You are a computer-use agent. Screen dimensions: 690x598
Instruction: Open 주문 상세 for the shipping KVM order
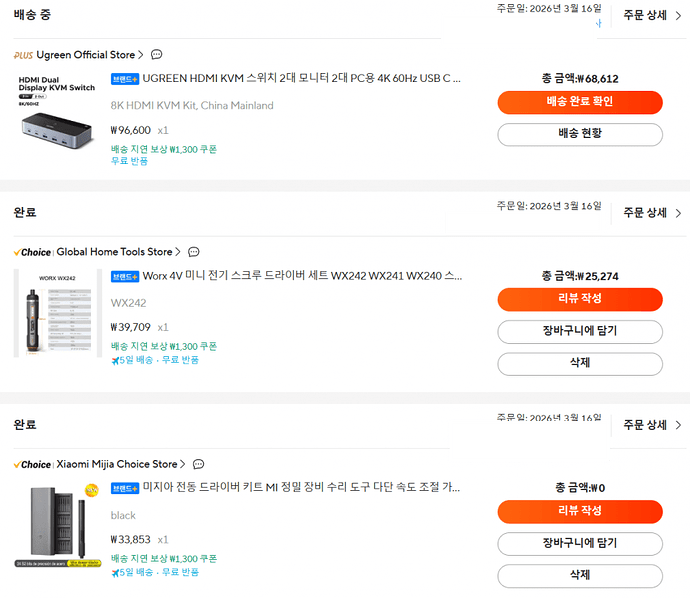[652, 15]
